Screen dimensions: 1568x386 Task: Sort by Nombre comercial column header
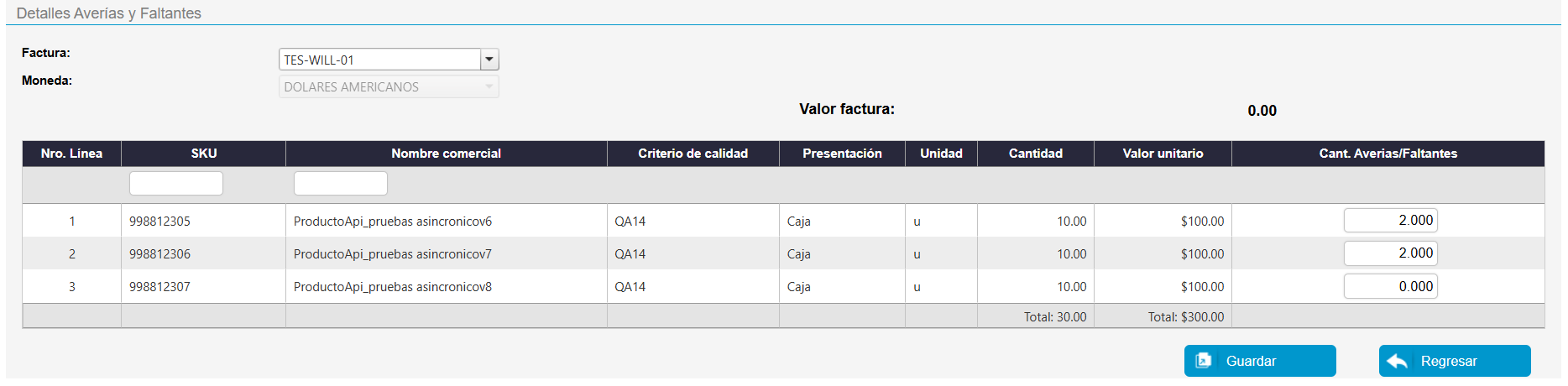pyautogui.click(x=446, y=154)
